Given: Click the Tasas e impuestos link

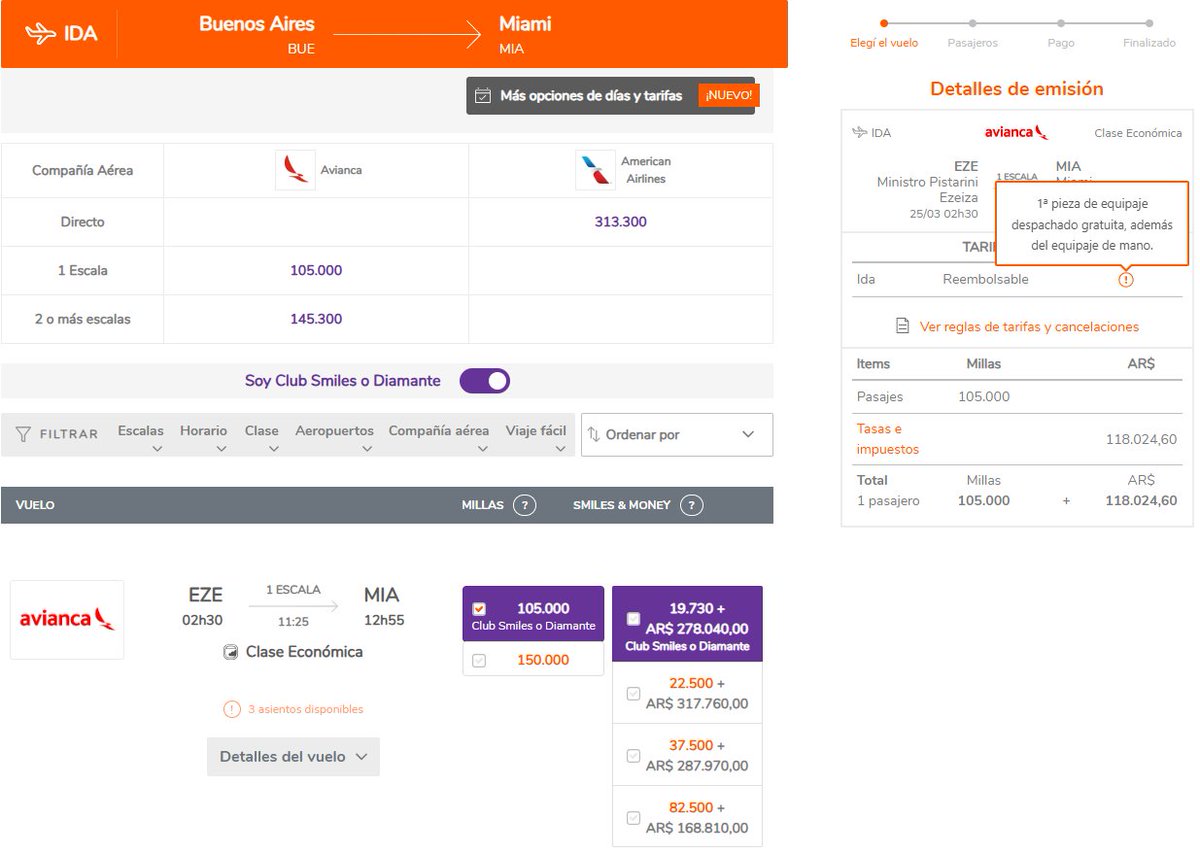Looking at the screenshot, I should [888, 439].
